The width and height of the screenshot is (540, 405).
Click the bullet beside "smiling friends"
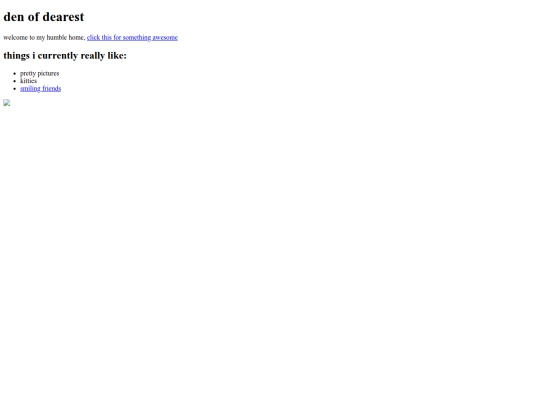click(x=14, y=89)
